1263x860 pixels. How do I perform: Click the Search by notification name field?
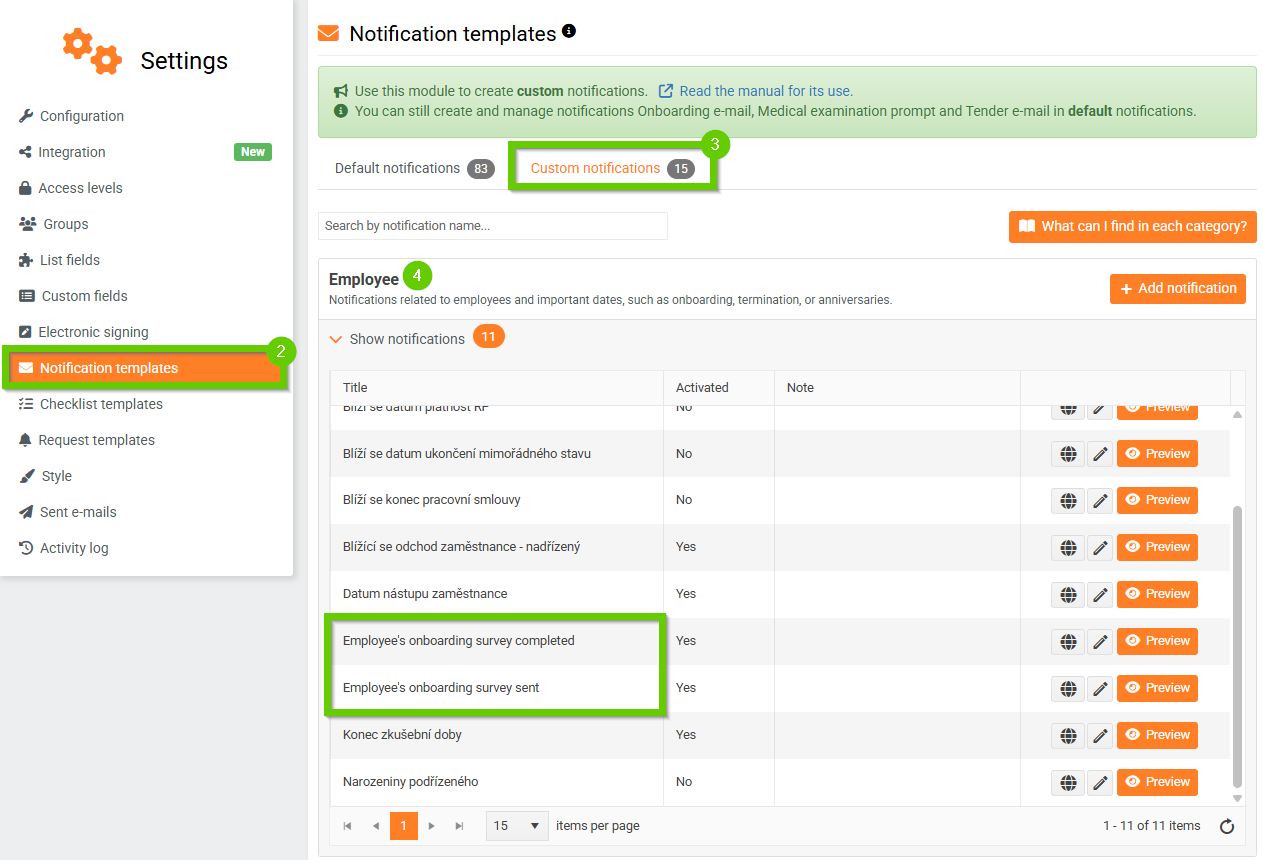tap(492, 226)
